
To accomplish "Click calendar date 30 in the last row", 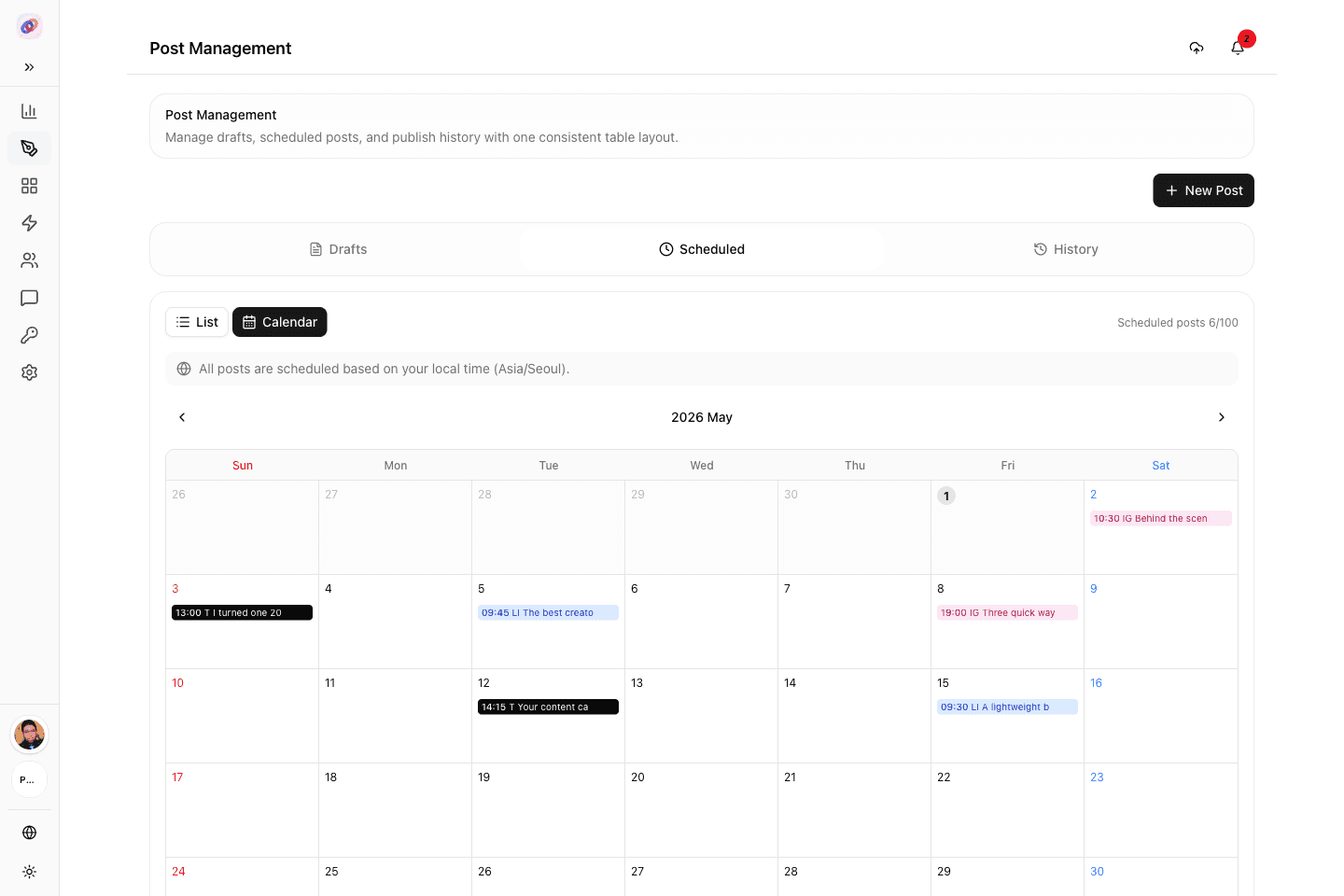I will point(1097,872).
